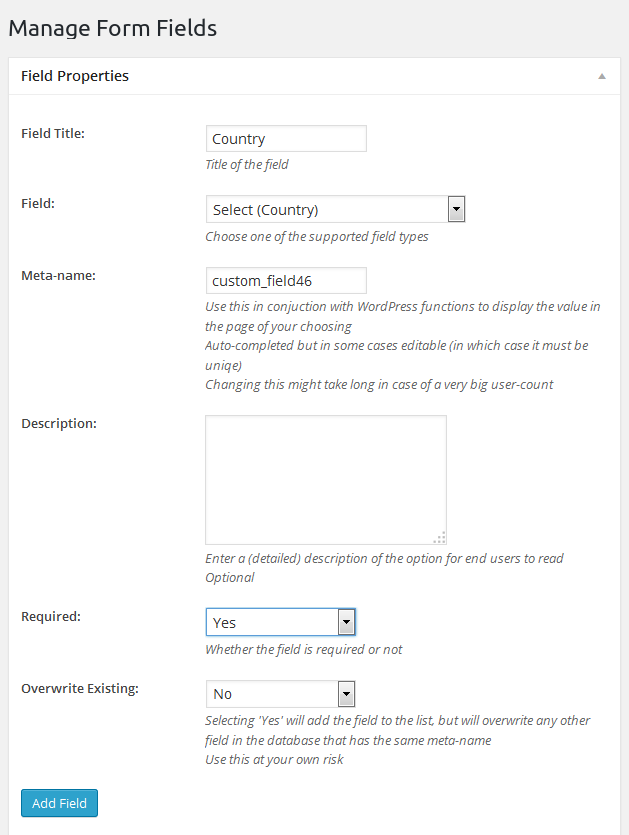This screenshot has height=835, width=629.
Task: Click the arrow button of the Required dropdown
Action: click(x=346, y=622)
